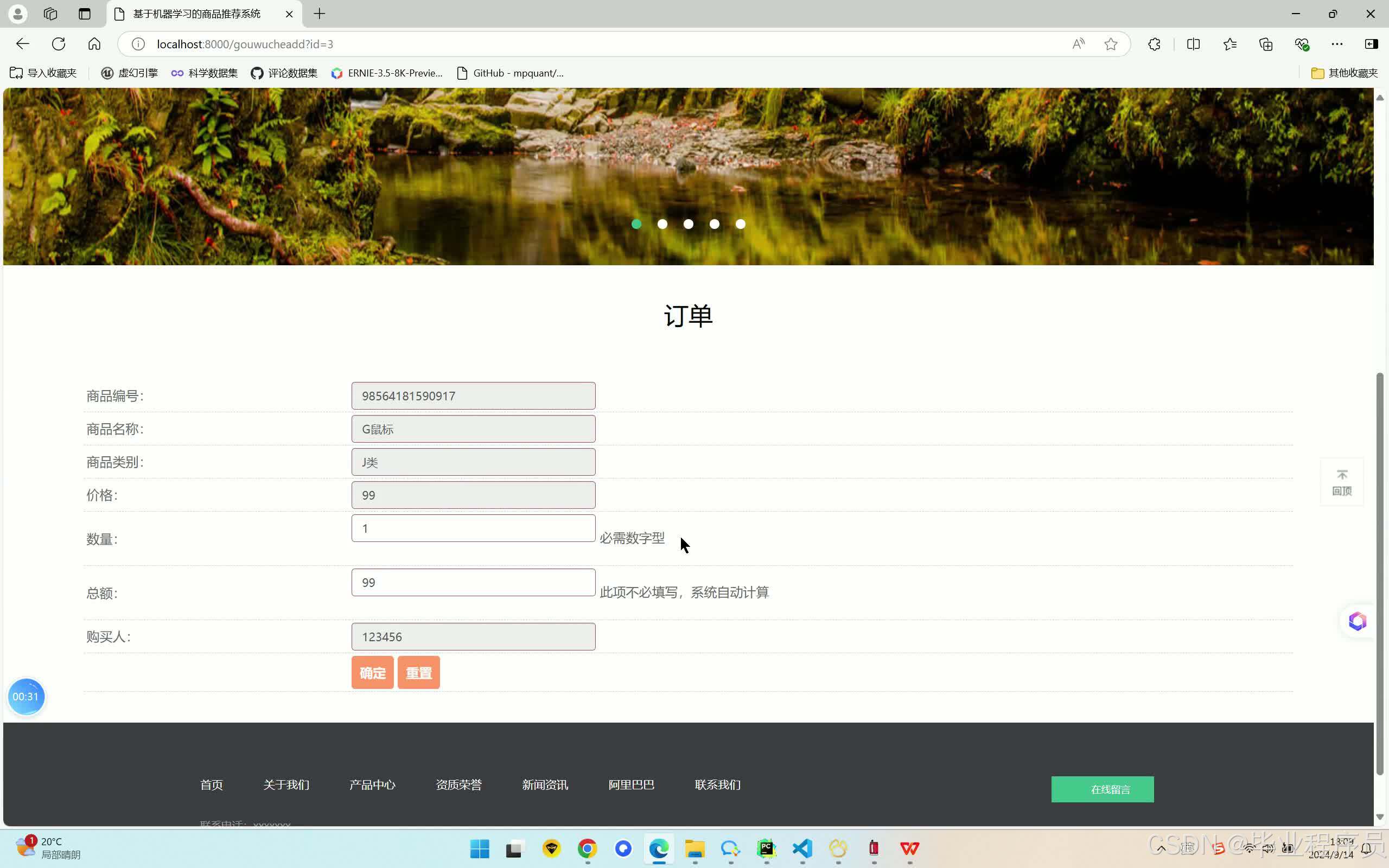Click the 商品编号 field with 98564181590917

pyautogui.click(x=474, y=395)
